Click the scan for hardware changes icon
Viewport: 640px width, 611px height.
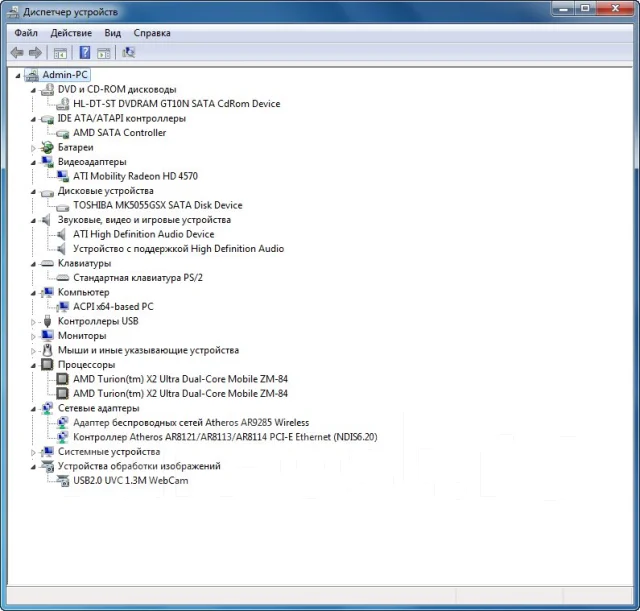[129, 52]
